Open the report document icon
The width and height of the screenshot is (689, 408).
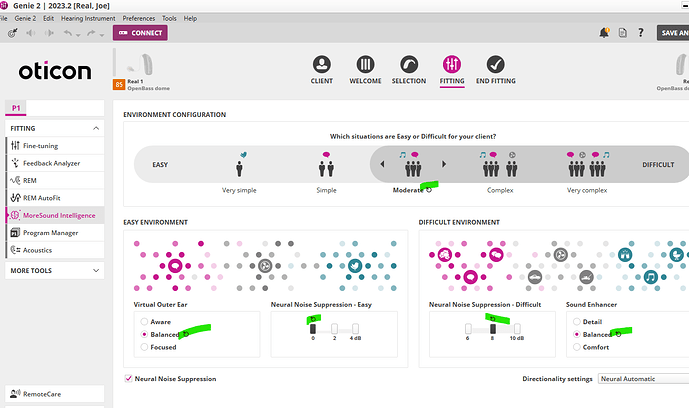[623, 32]
